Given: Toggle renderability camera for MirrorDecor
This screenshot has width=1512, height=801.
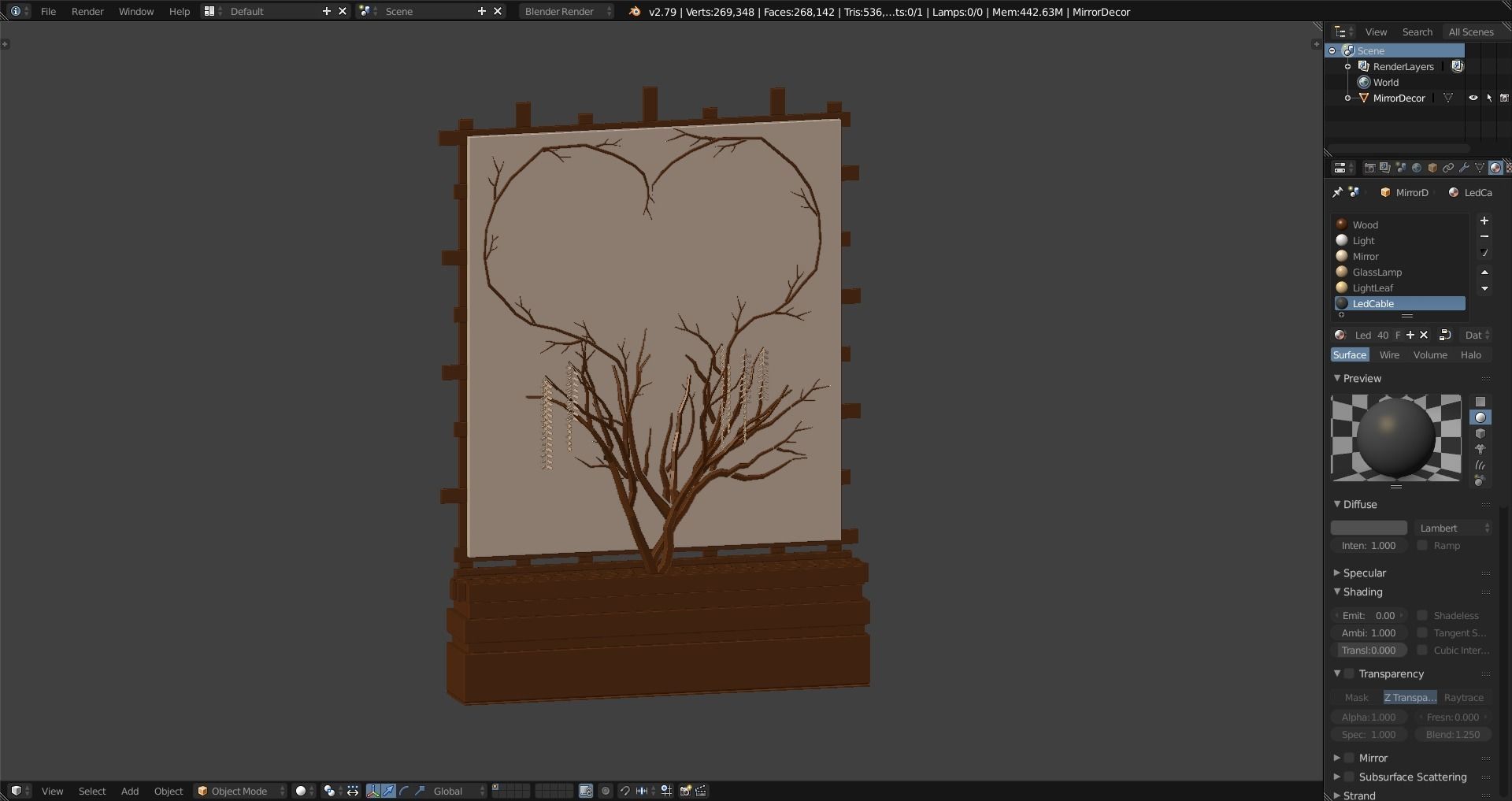Looking at the screenshot, I should (1504, 98).
